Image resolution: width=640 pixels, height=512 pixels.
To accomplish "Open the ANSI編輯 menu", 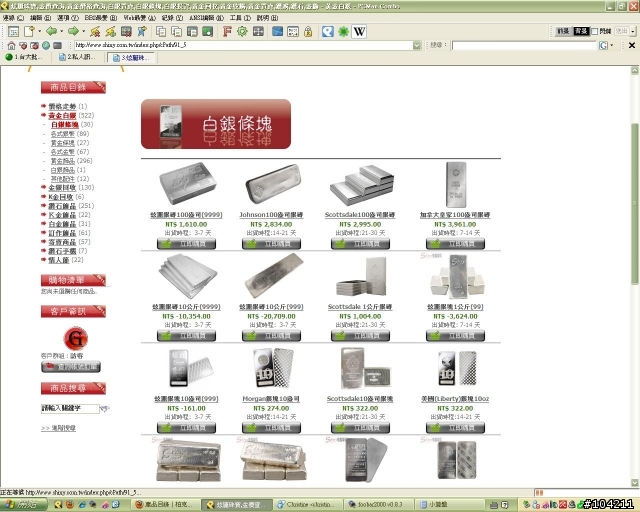I will [206, 18].
